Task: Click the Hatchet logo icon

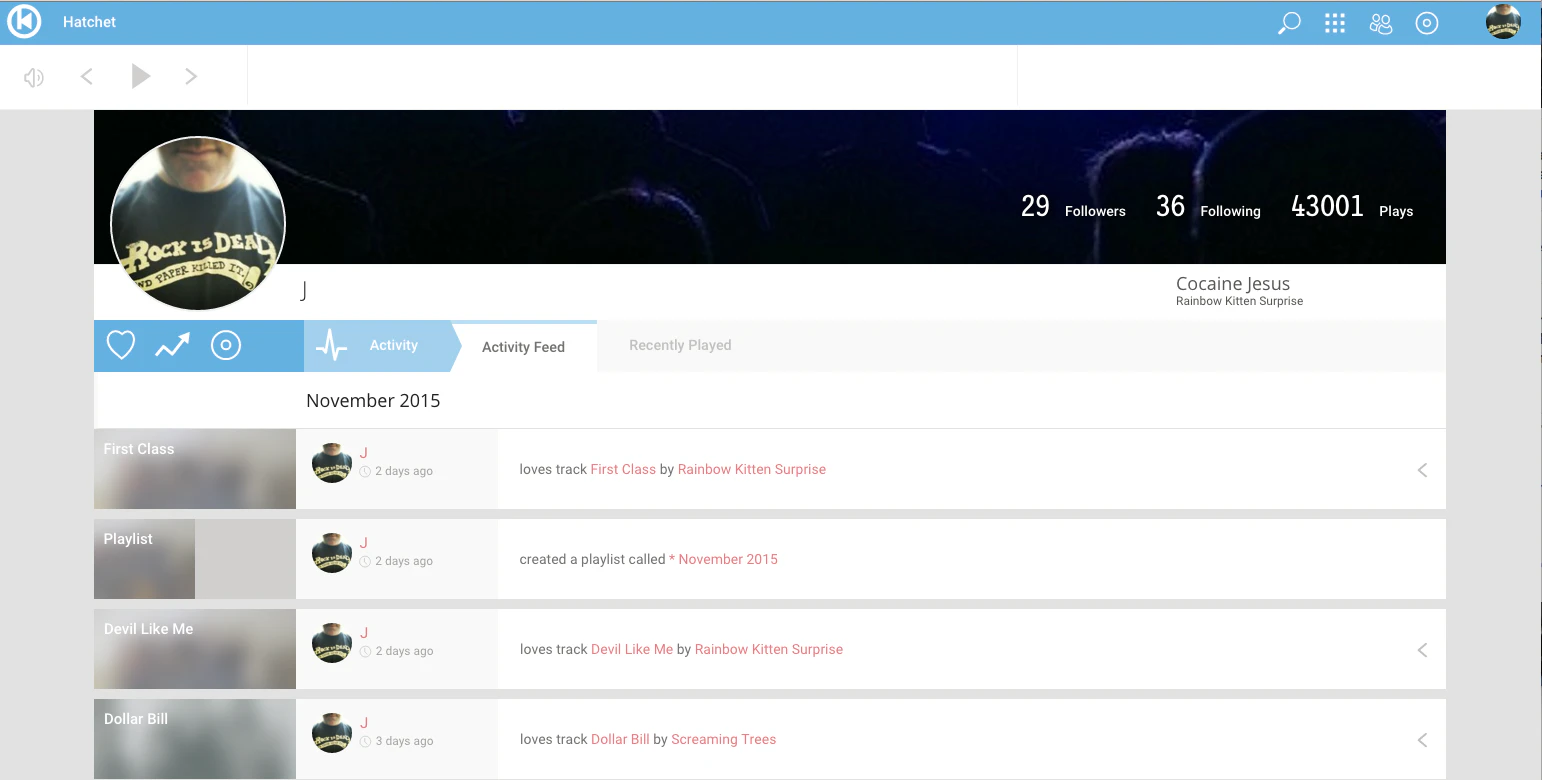Action: (x=24, y=21)
